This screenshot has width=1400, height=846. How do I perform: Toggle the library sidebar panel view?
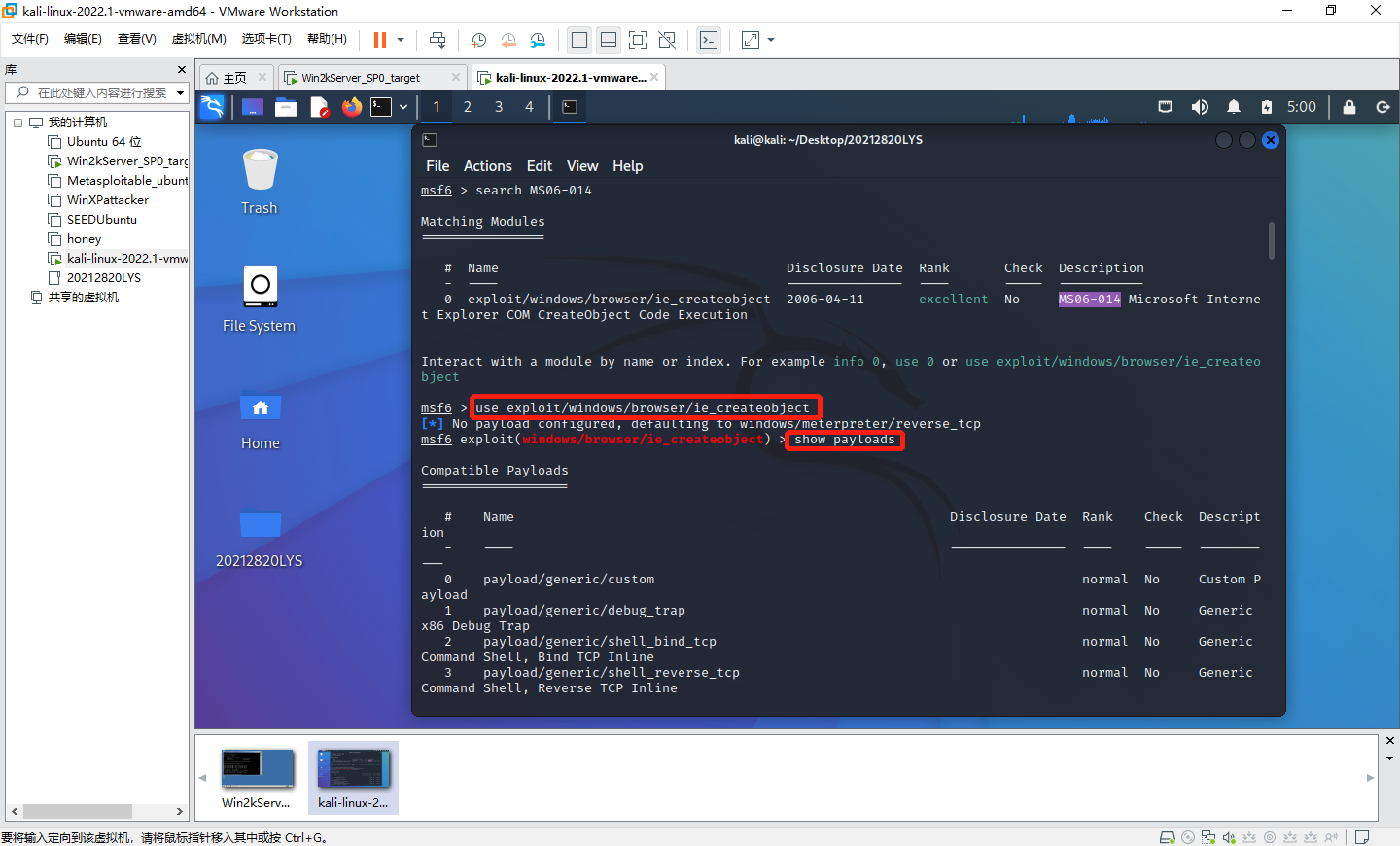coord(579,40)
